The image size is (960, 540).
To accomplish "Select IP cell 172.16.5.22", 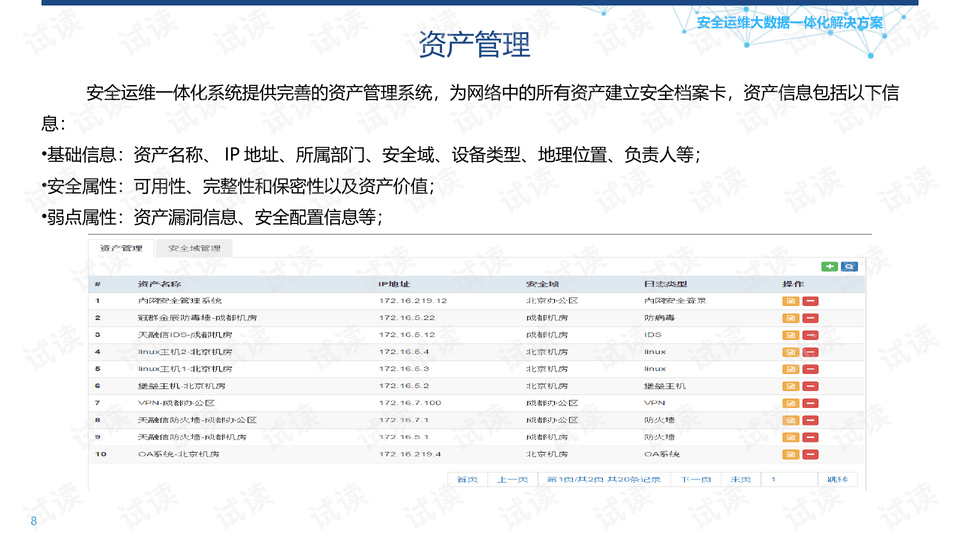I will tap(407, 318).
